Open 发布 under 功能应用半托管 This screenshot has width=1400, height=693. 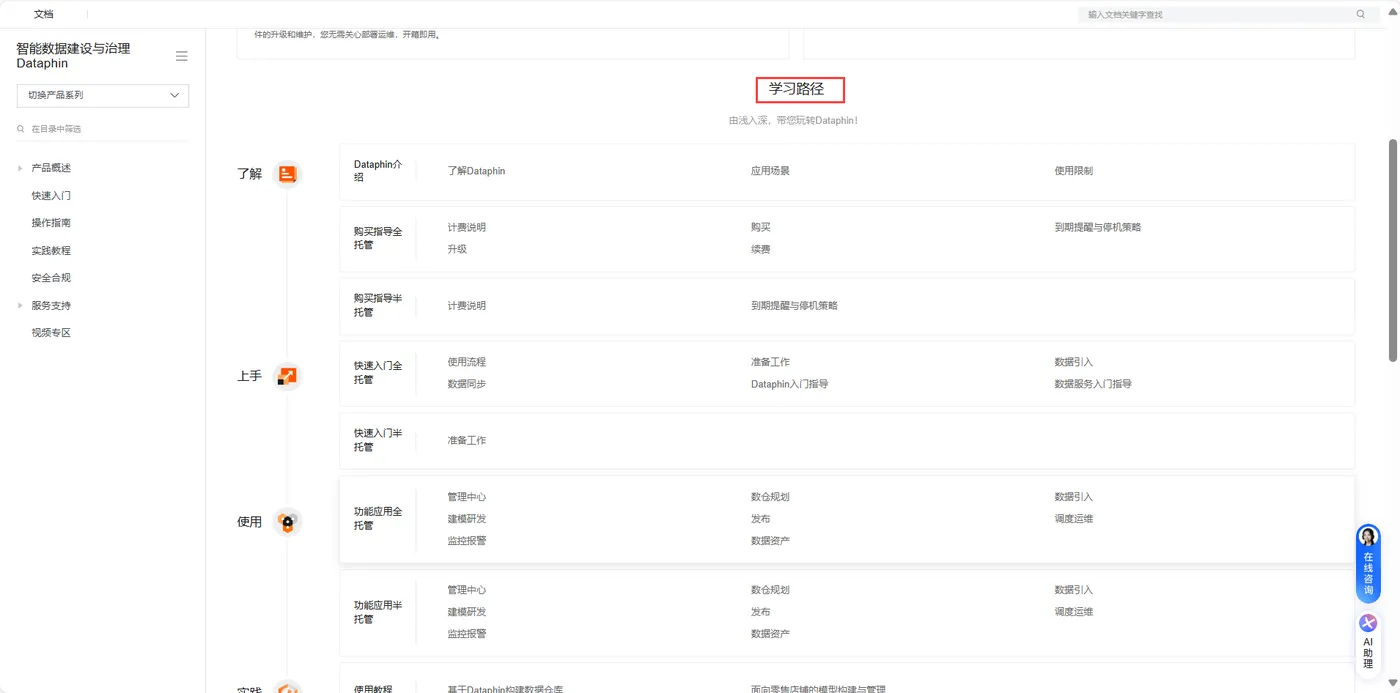[x=761, y=612]
